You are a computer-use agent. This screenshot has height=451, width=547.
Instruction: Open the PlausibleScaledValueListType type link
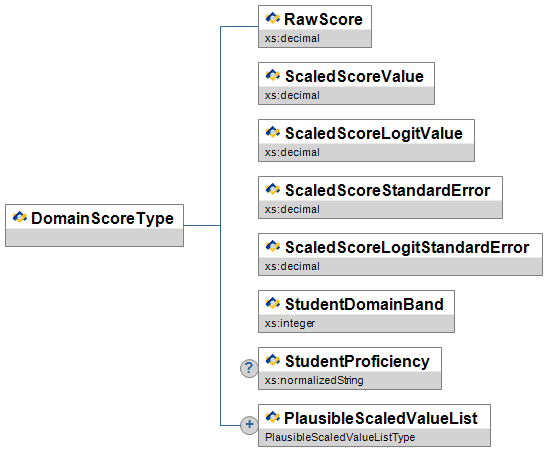(340, 437)
